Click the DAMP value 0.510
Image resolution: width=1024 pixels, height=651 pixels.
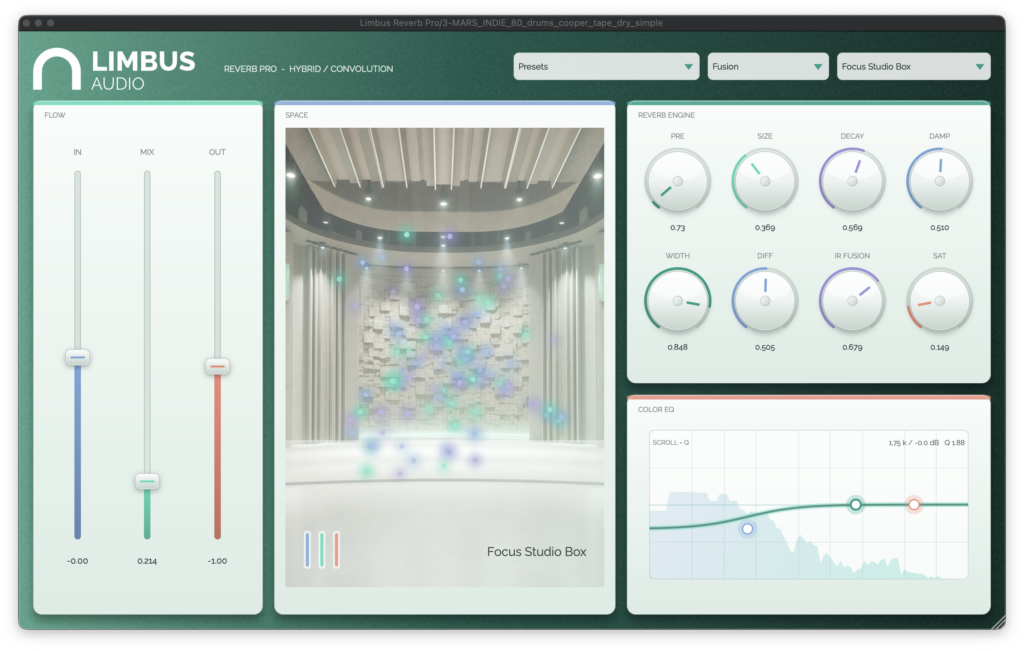pyautogui.click(x=940, y=228)
